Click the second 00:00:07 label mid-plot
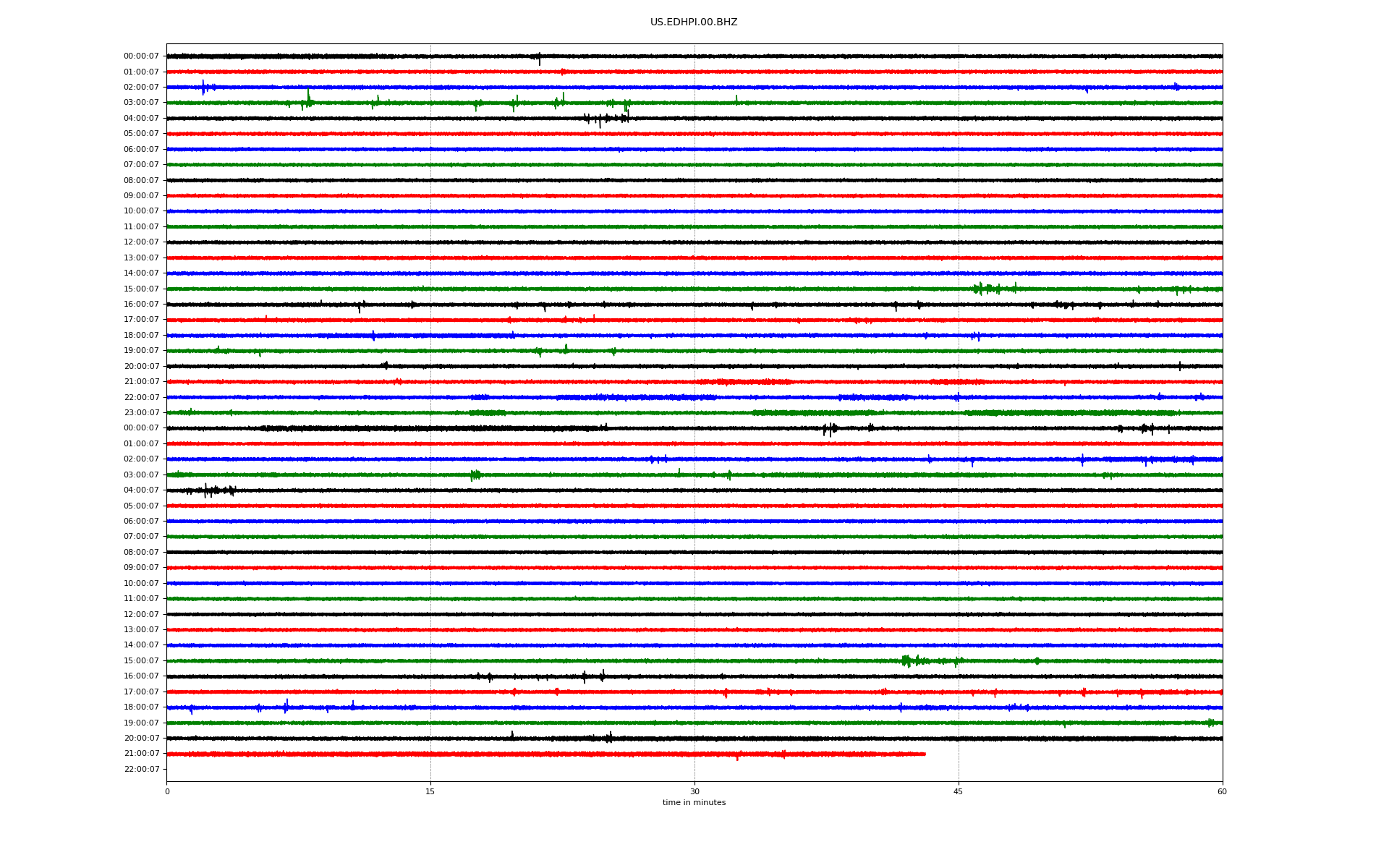Screen dimensions: 1389x868 (x=141, y=428)
